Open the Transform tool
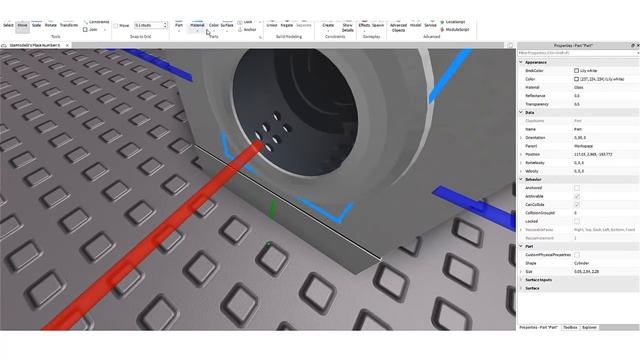 click(69, 25)
